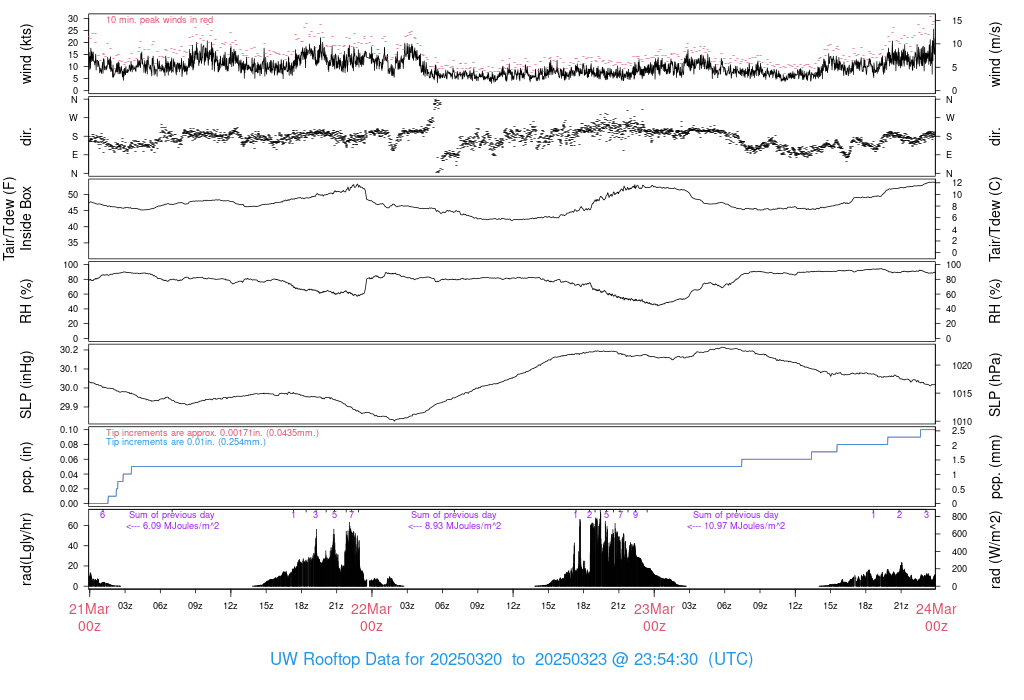This screenshot has height=700, width=1024.
Task: Click the "23Mar 00z" date label
Action: click(x=654, y=617)
